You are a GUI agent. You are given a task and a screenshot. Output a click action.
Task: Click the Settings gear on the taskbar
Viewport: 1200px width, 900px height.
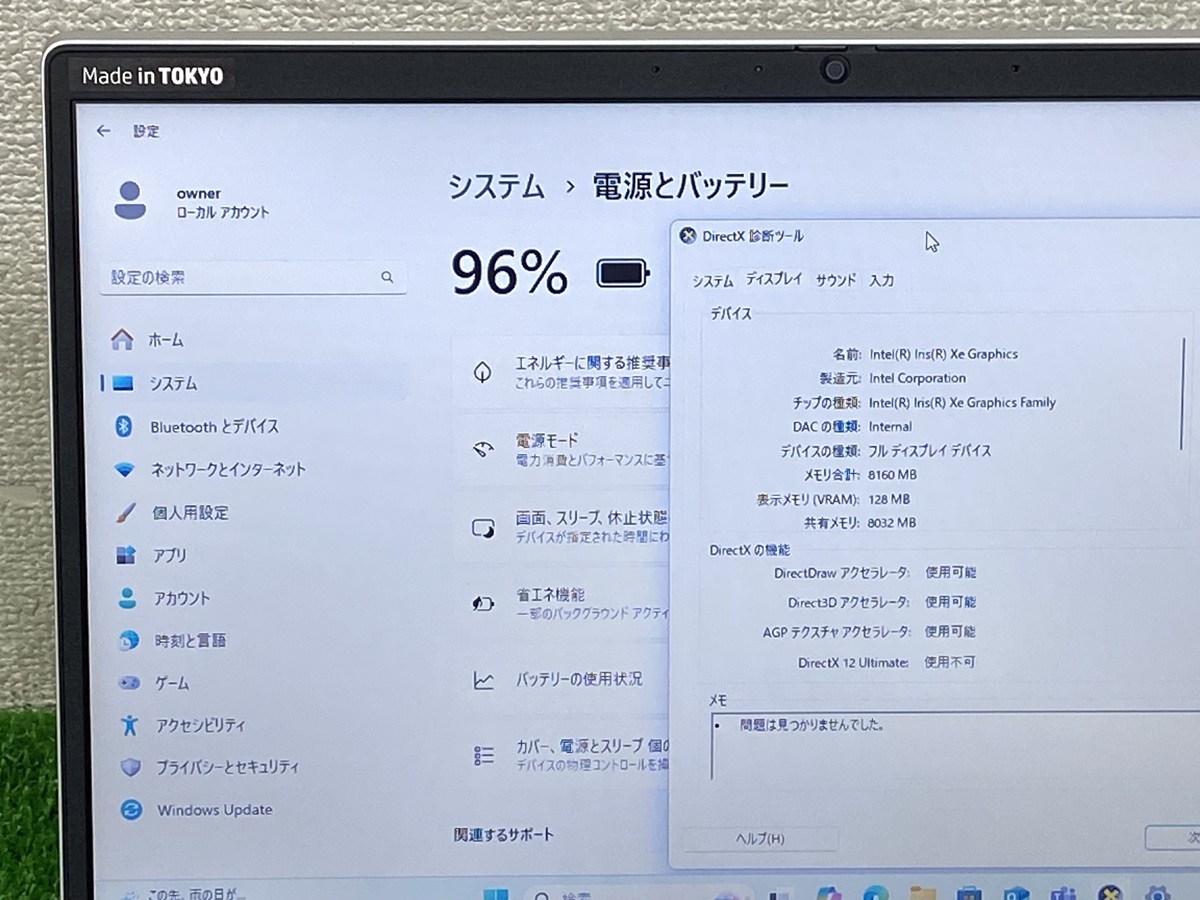1157,894
